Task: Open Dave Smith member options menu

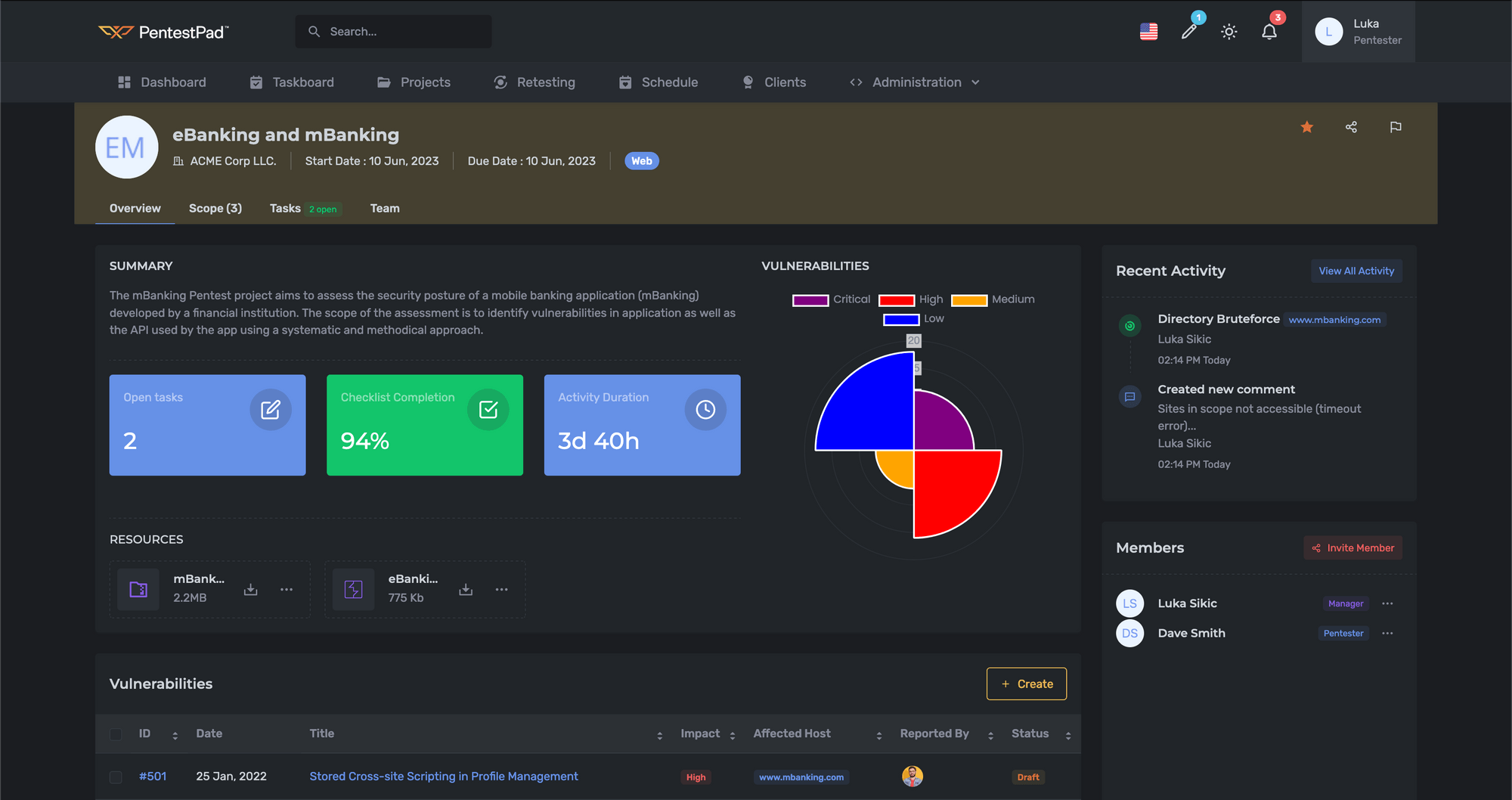Action: [x=1387, y=633]
